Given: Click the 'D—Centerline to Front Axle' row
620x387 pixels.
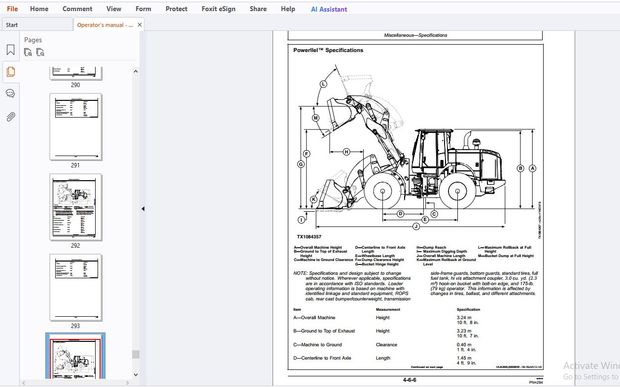Looking at the screenshot, I should 415,361.
